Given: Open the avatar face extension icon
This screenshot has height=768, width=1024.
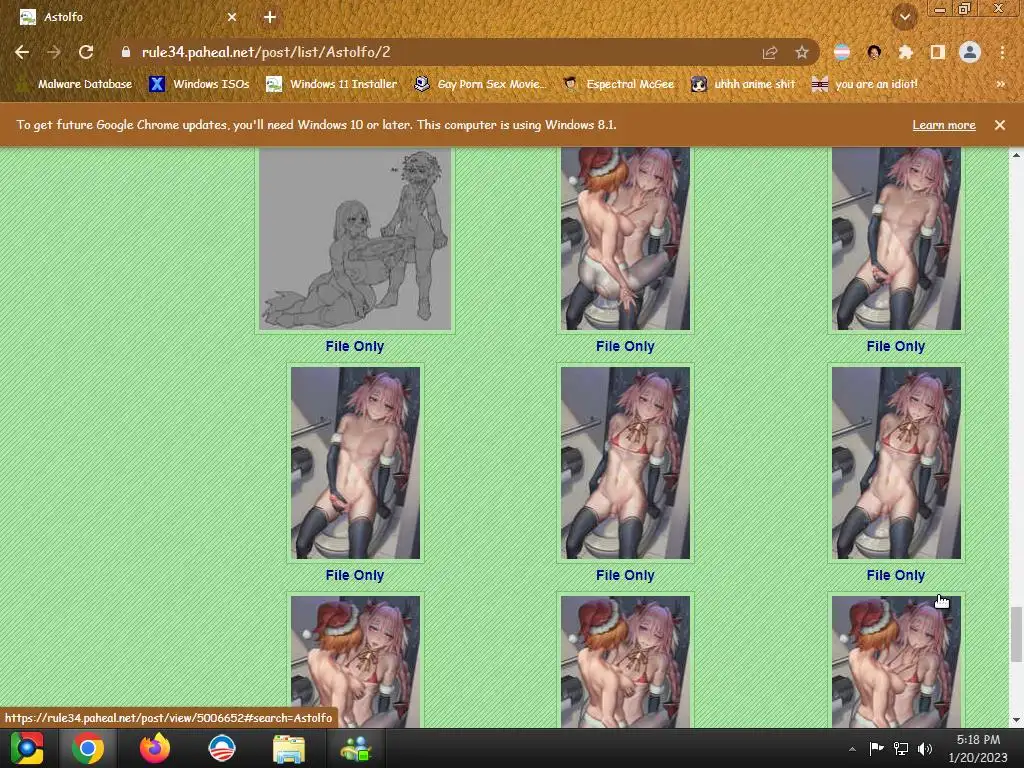Looking at the screenshot, I should tap(874, 52).
